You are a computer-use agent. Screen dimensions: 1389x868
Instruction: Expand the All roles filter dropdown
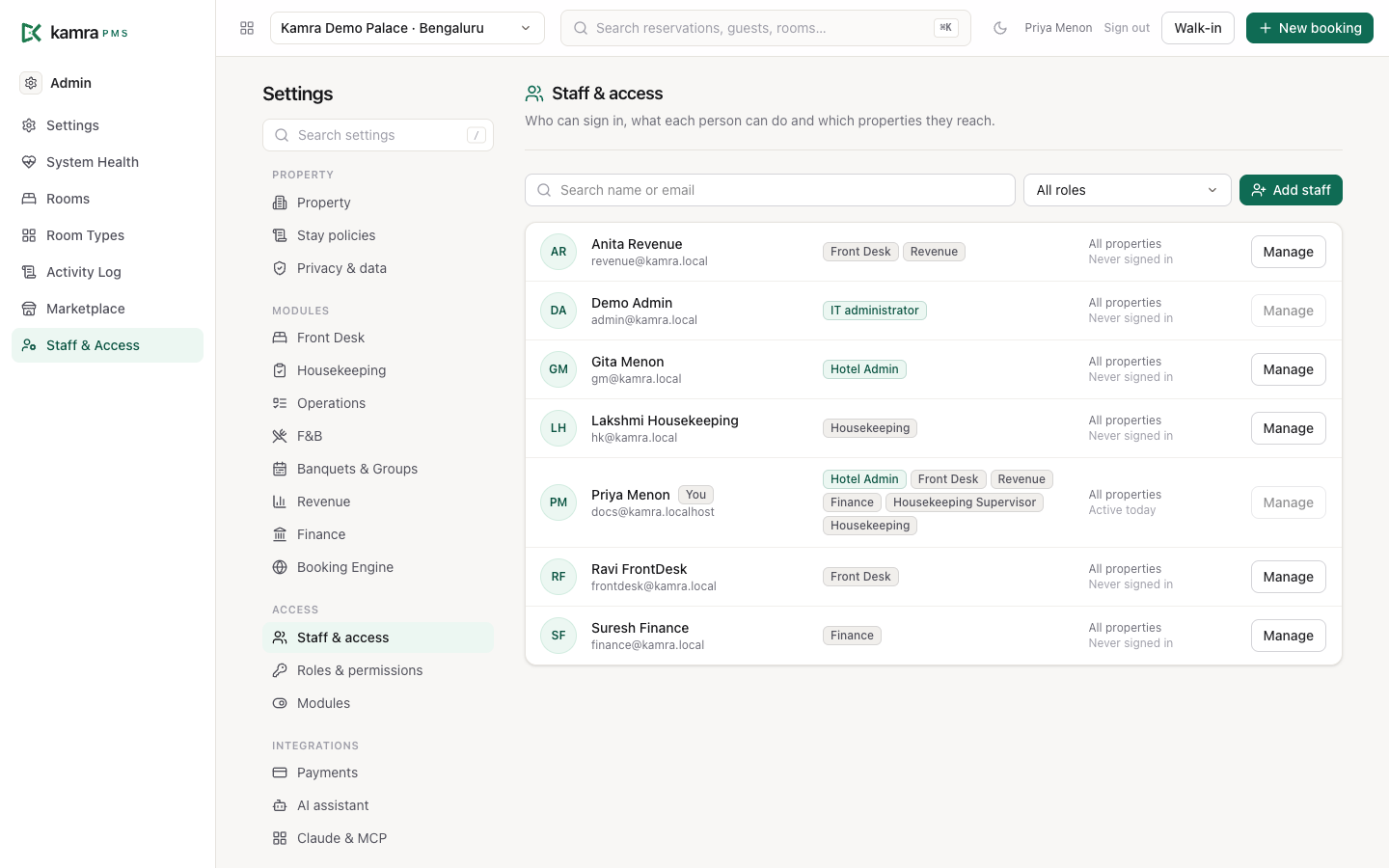[x=1127, y=190]
